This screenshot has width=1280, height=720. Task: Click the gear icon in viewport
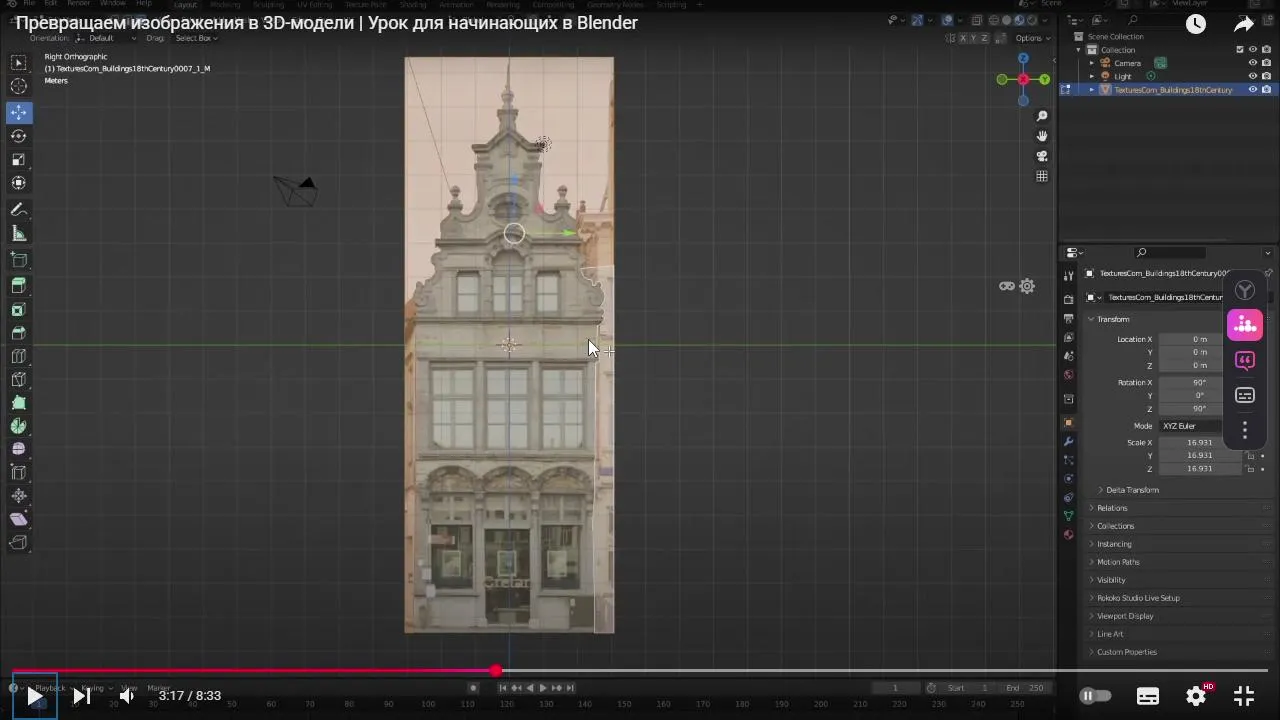(1027, 286)
